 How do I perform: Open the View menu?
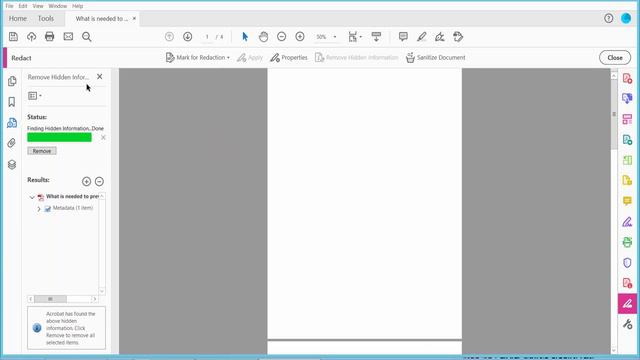[x=38, y=6]
